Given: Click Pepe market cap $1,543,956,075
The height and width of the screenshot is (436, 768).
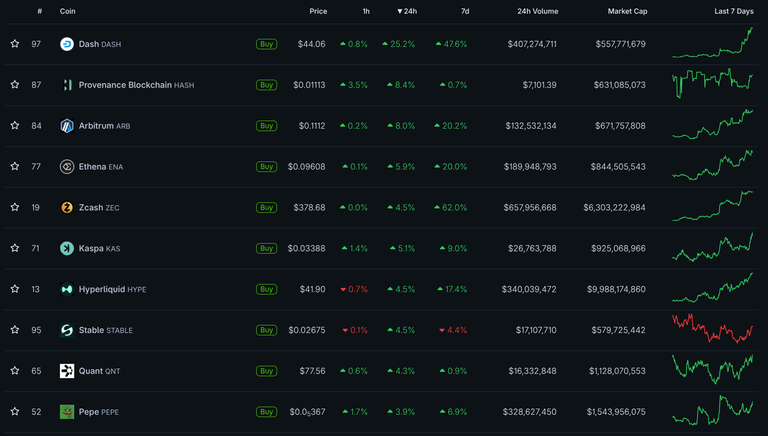Looking at the screenshot, I should pos(617,412).
